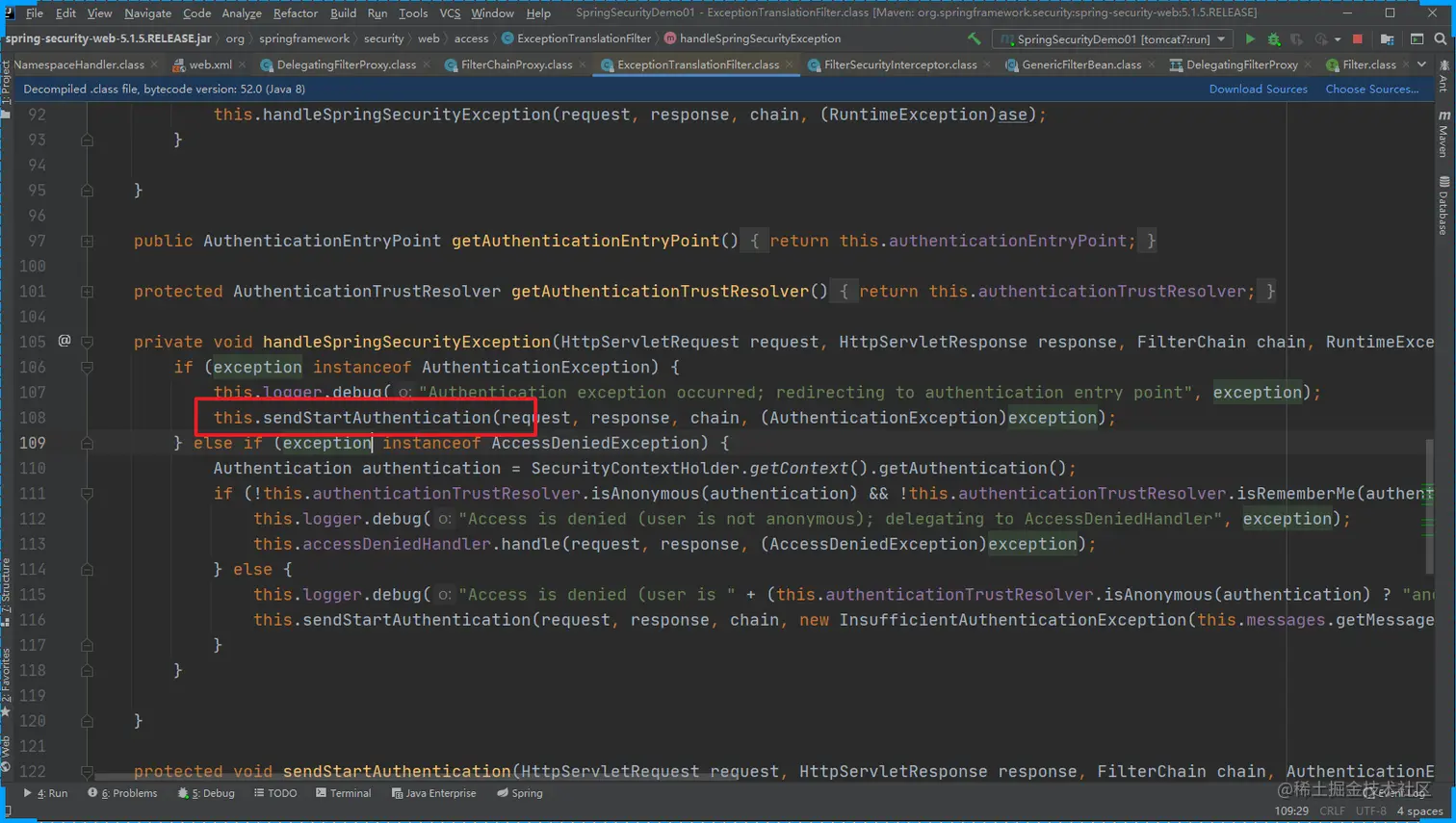Collapse the if block fold at line 111
Image resolution: width=1456 pixels, height=823 pixels.
(87, 493)
